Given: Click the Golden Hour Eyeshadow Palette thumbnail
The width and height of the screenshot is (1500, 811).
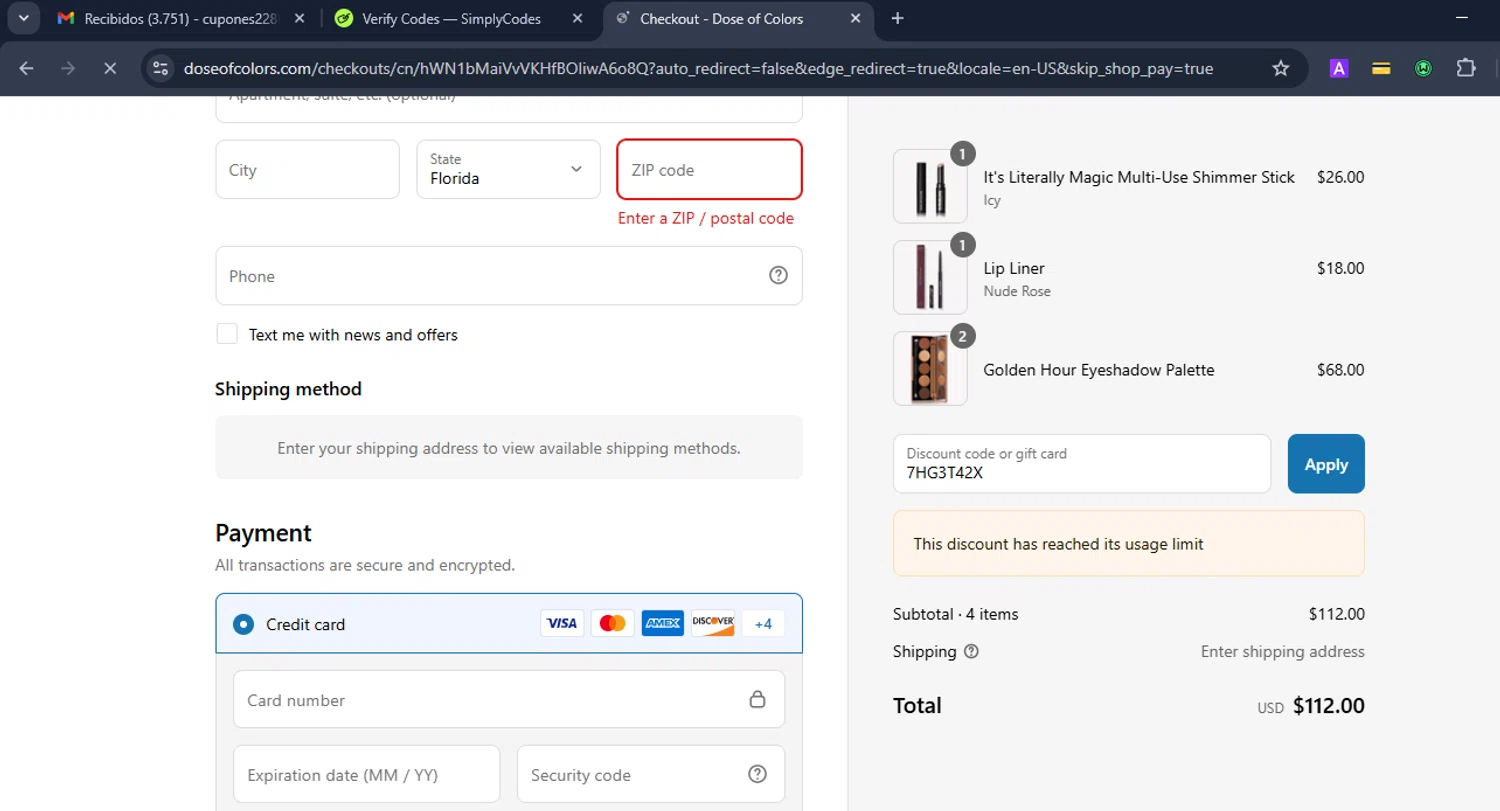Looking at the screenshot, I should 930,368.
